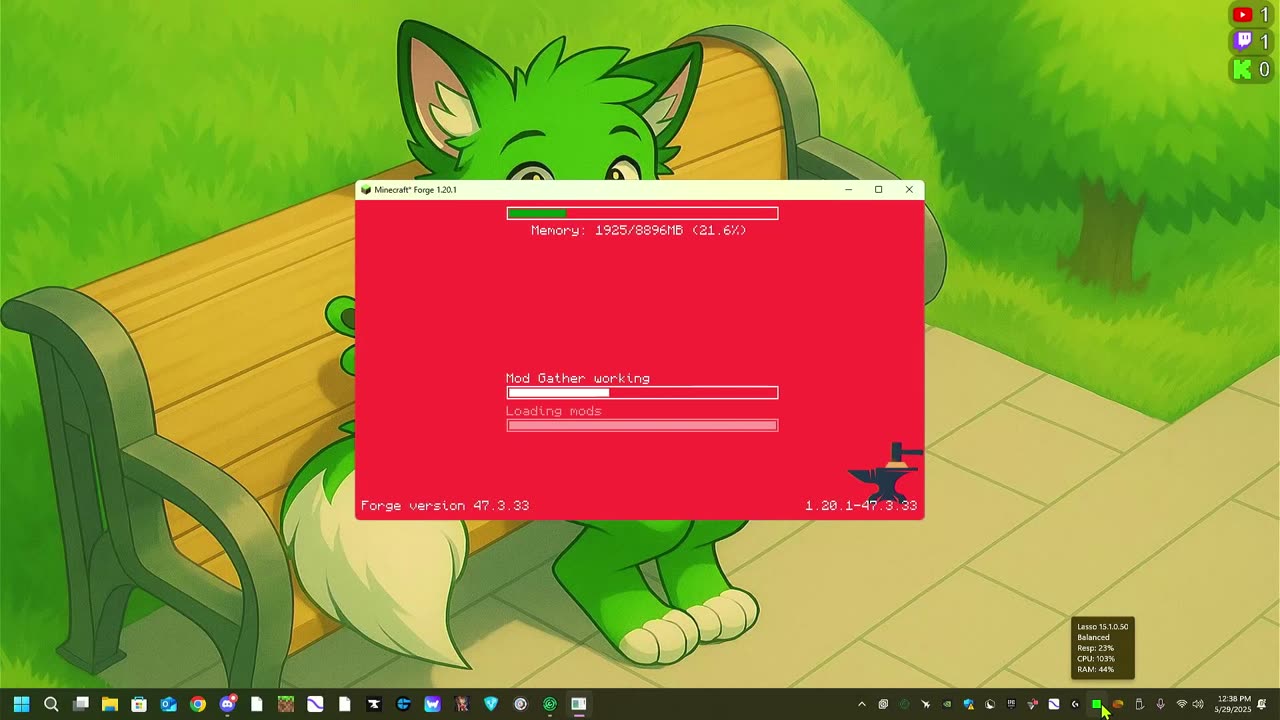Click the Twitch viewer counter overlay

1251,41
